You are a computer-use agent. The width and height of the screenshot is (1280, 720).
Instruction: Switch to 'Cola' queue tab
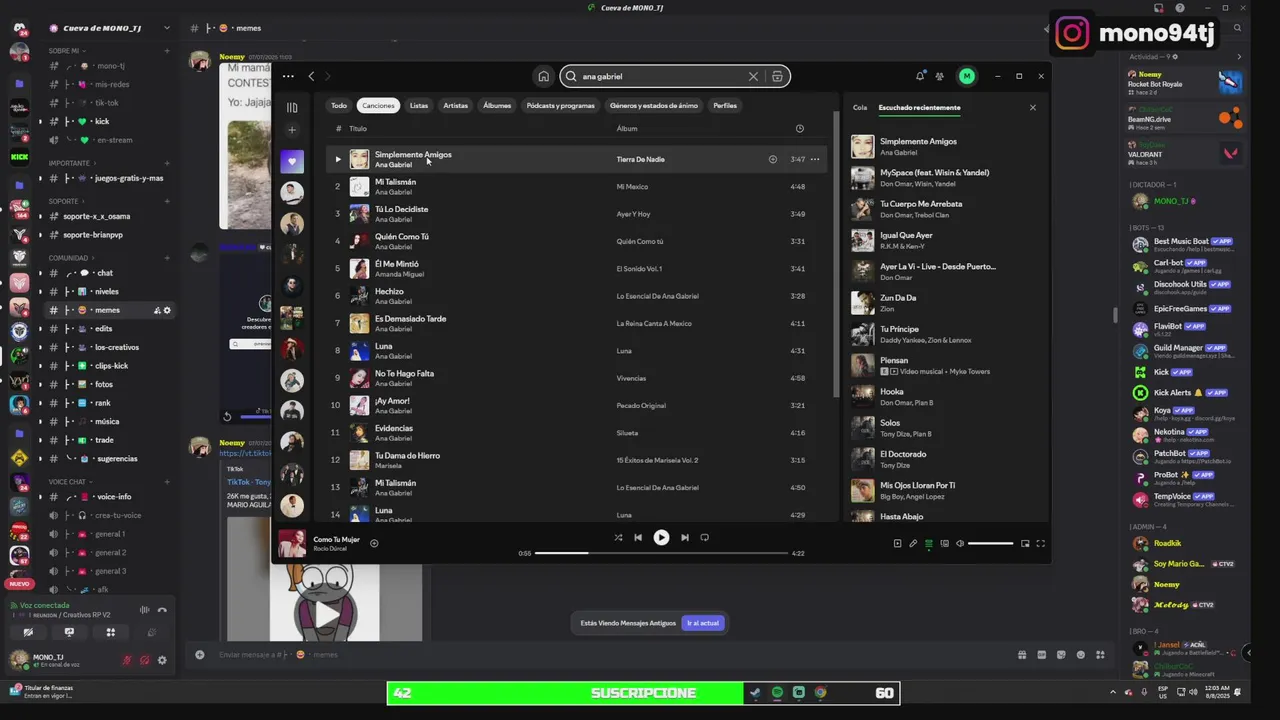[x=860, y=107]
